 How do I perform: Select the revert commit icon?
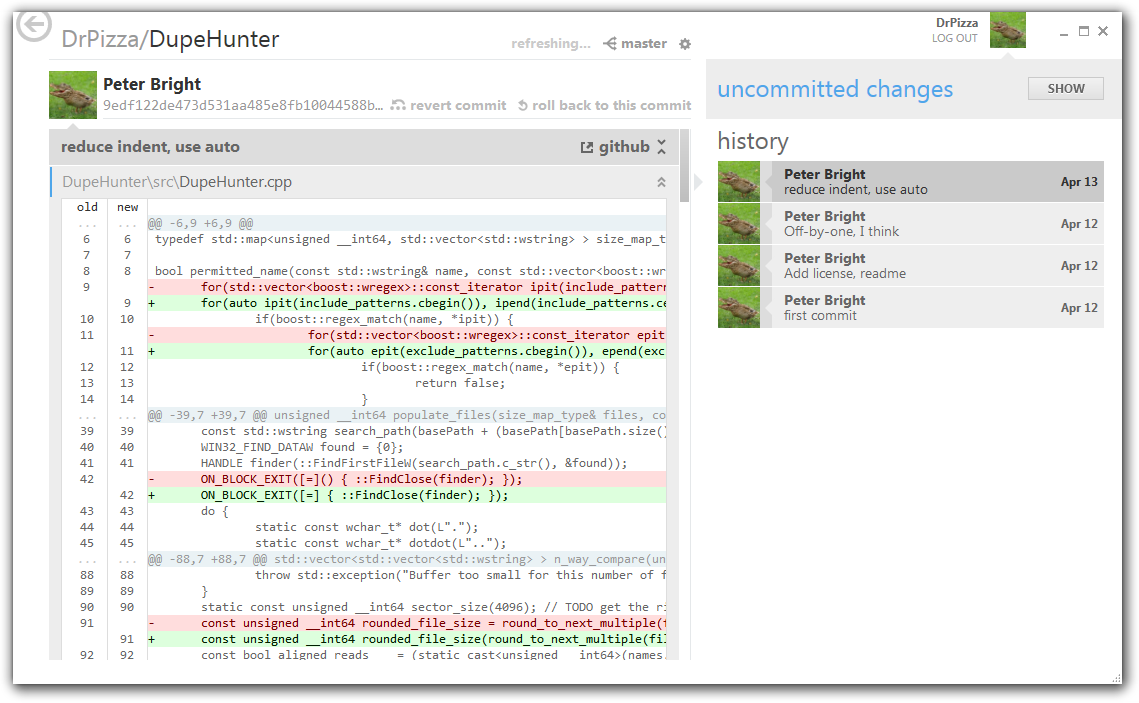pos(398,105)
